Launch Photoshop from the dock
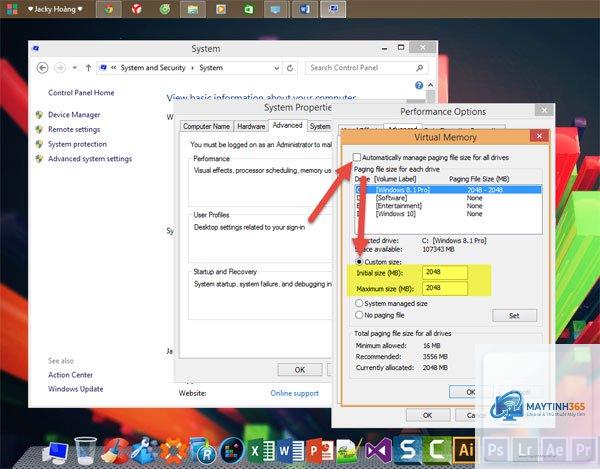Screen dimensions: 600x469 pyautogui.click(x=495, y=450)
